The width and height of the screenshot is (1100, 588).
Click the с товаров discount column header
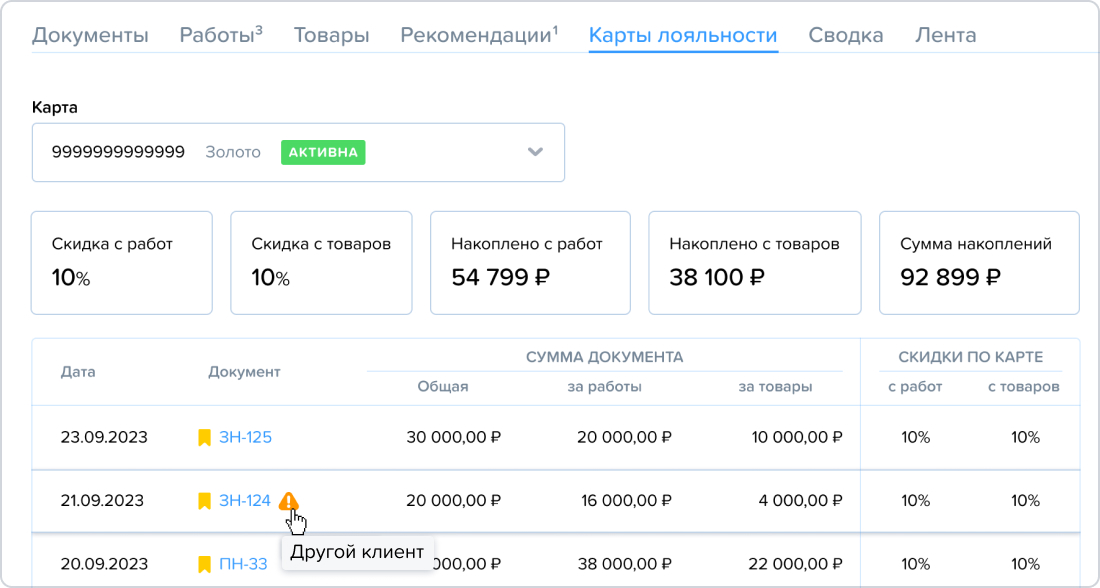tap(1024, 387)
